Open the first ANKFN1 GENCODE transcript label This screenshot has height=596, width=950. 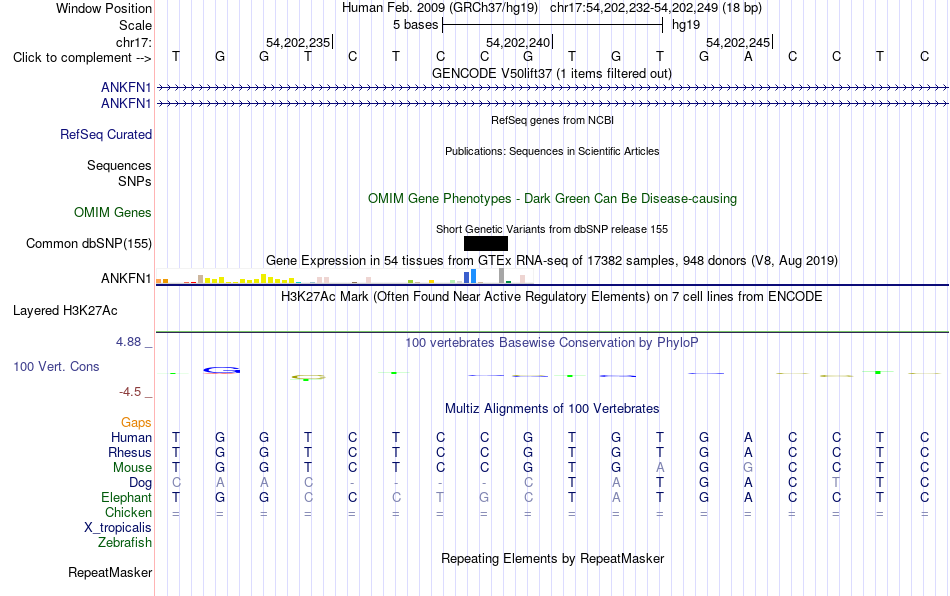click(x=126, y=87)
